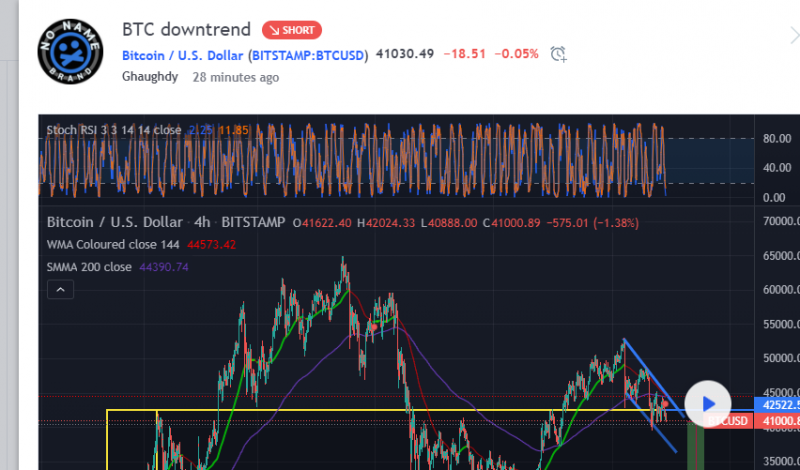The height and width of the screenshot is (470, 800).
Task: Click the high value H42024.33 in the chart header
Action: point(386,223)
